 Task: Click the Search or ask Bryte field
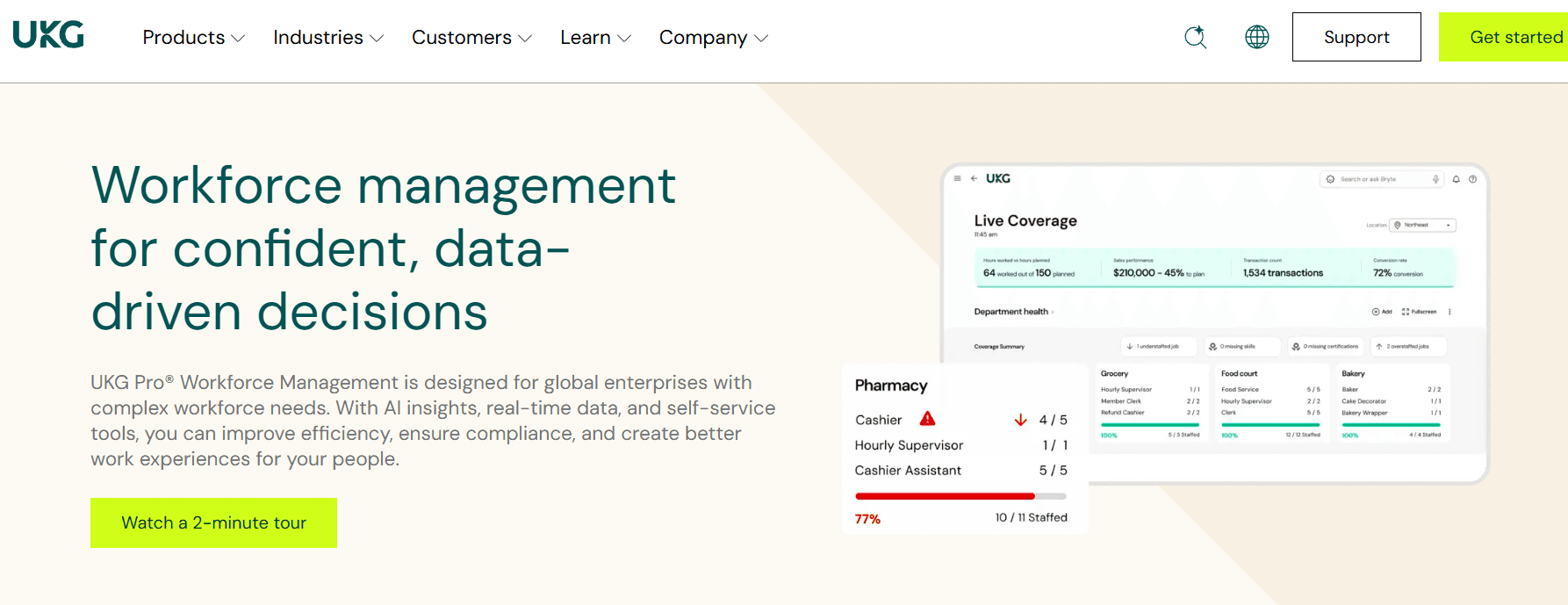(x=1381, y=179)
